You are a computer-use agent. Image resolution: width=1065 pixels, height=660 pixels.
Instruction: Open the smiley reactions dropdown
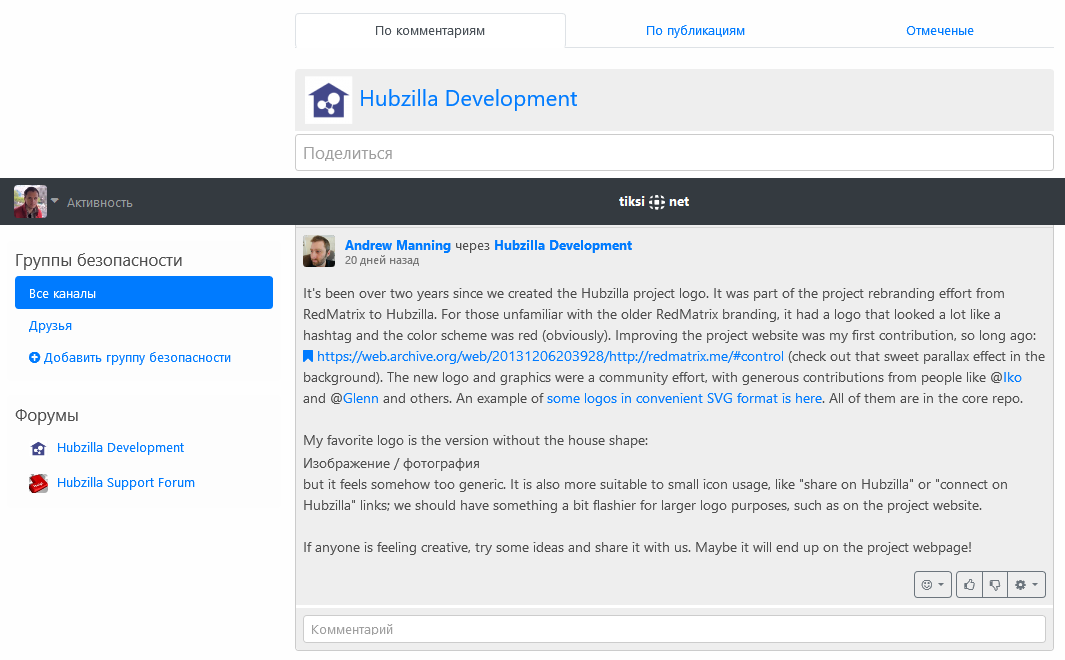pyautogui.click(x=932, y=585)
